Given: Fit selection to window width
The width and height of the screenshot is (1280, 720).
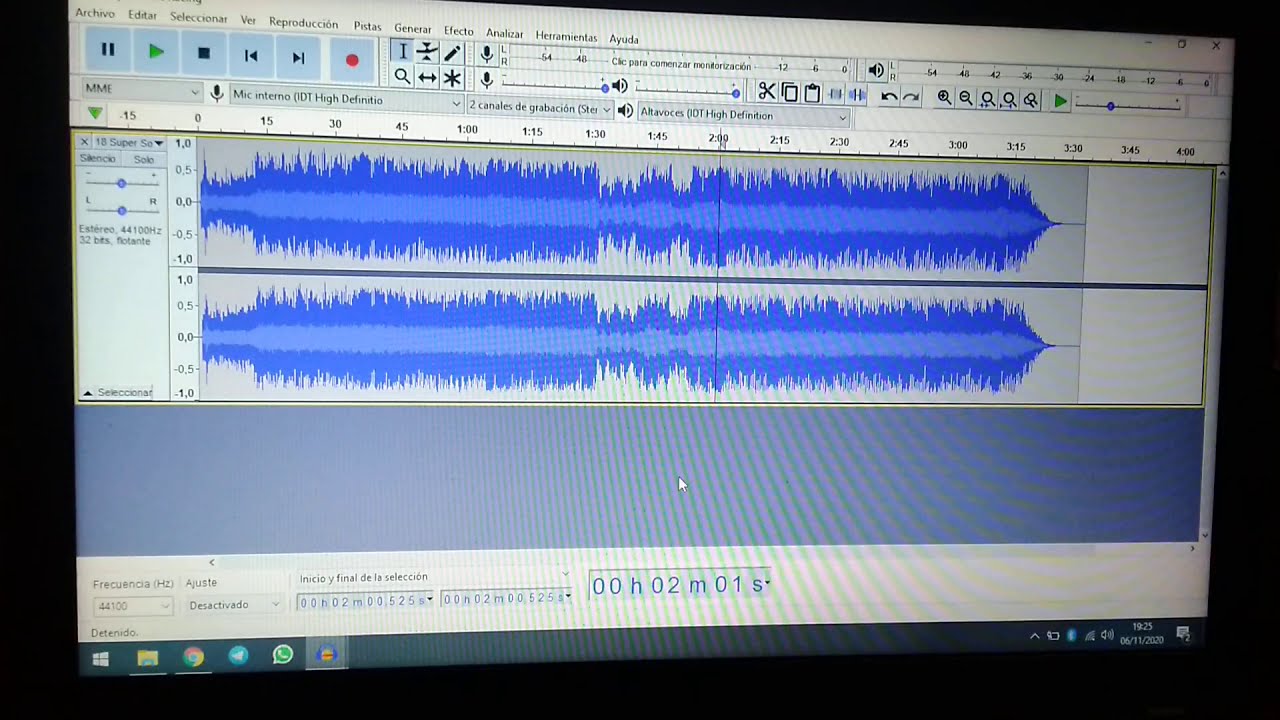Looking at the screenshot, I should [987, 99].
